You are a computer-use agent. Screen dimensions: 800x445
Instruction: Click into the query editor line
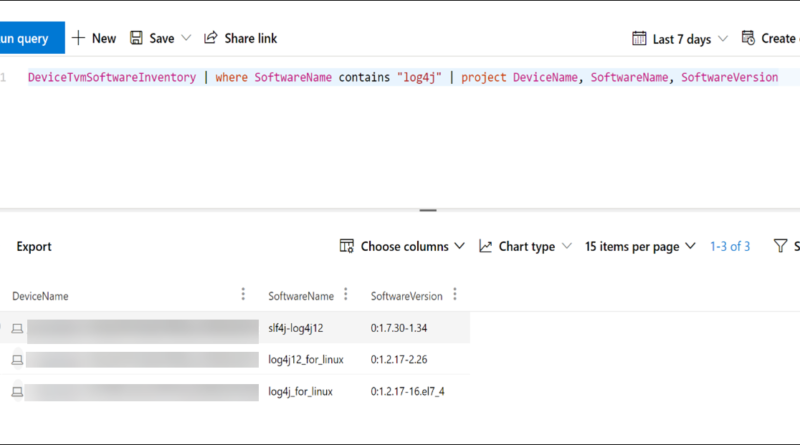pyautogui.click(x=403, y=77)
